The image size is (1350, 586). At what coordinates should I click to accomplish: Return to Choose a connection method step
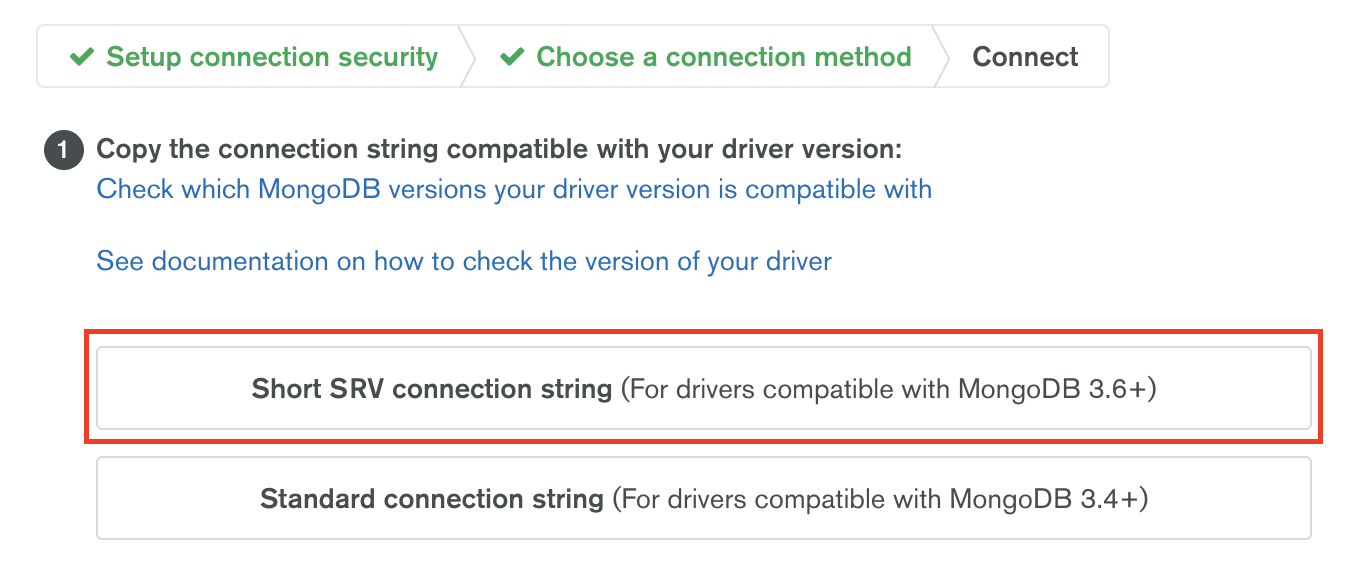706,57
